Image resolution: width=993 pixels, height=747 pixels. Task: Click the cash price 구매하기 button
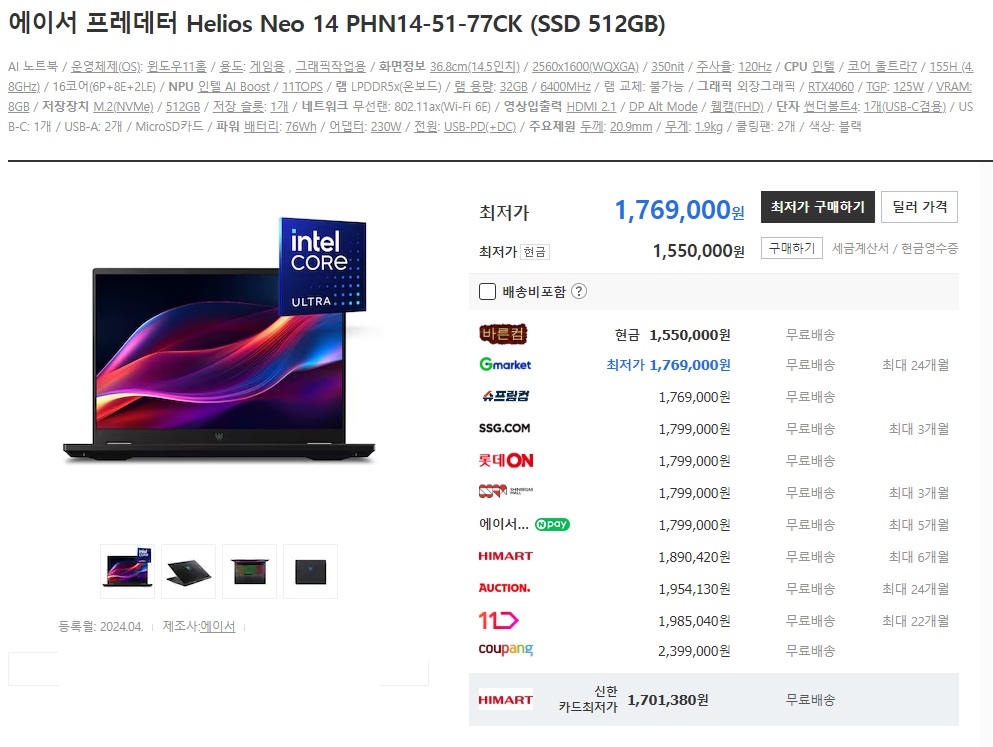pyautogui.click(x=792, y=248)
